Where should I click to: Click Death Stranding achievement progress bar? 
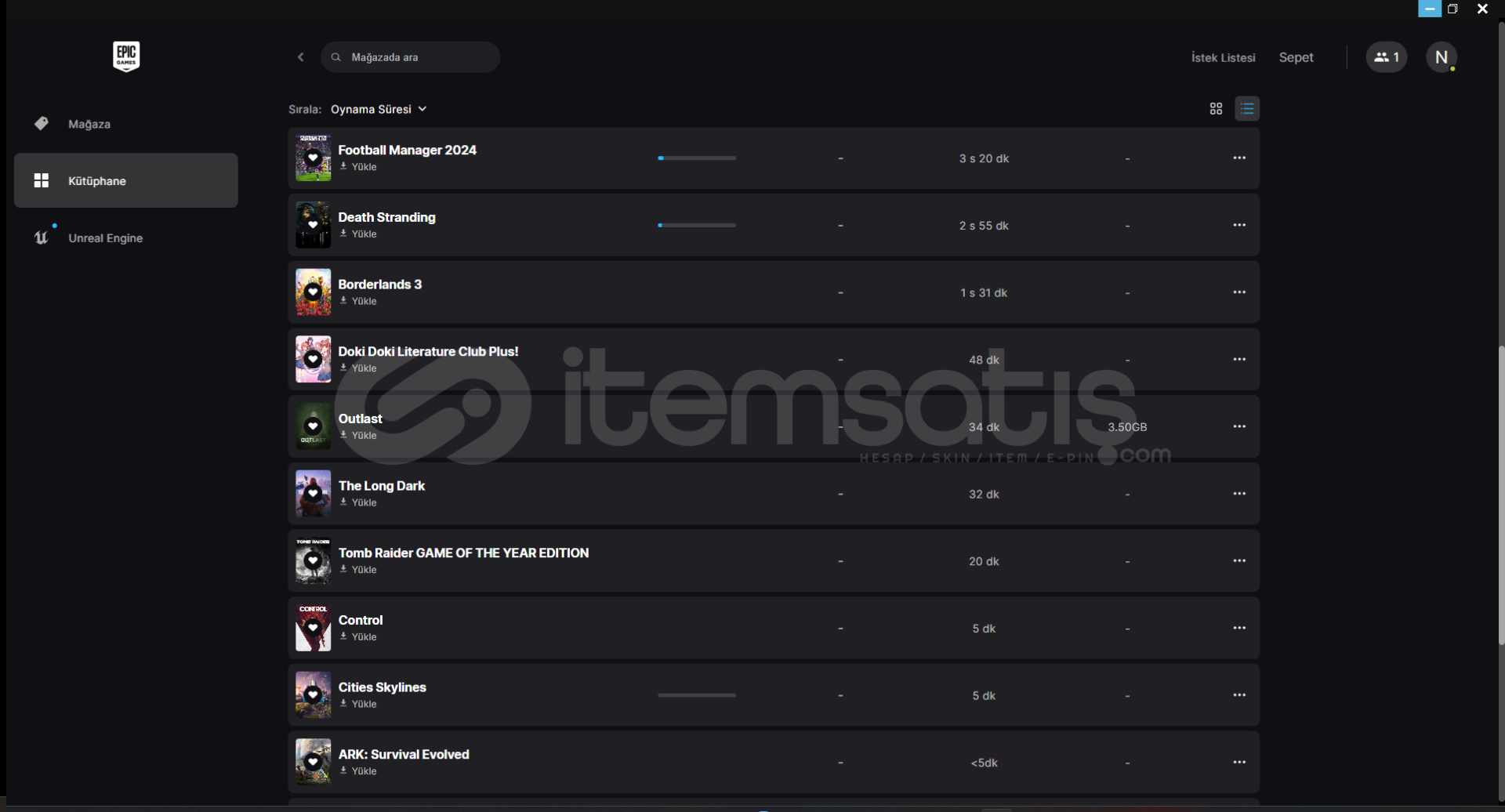[697, 226]
